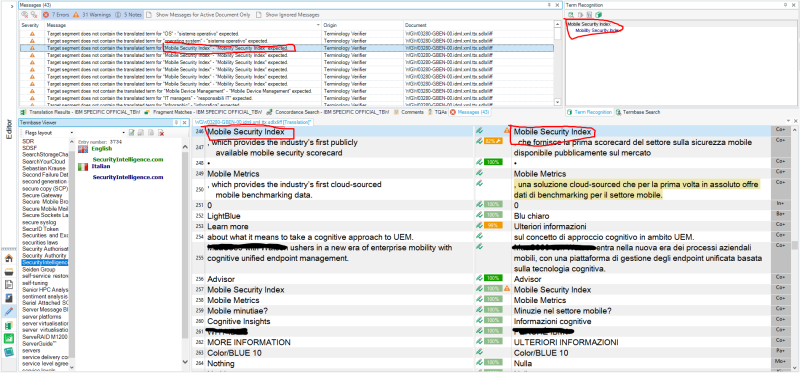Switch to the Editor view pencil icon

9,311
